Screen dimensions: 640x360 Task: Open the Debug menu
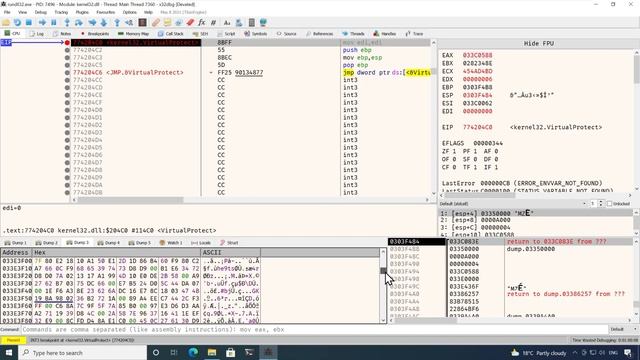40,12
